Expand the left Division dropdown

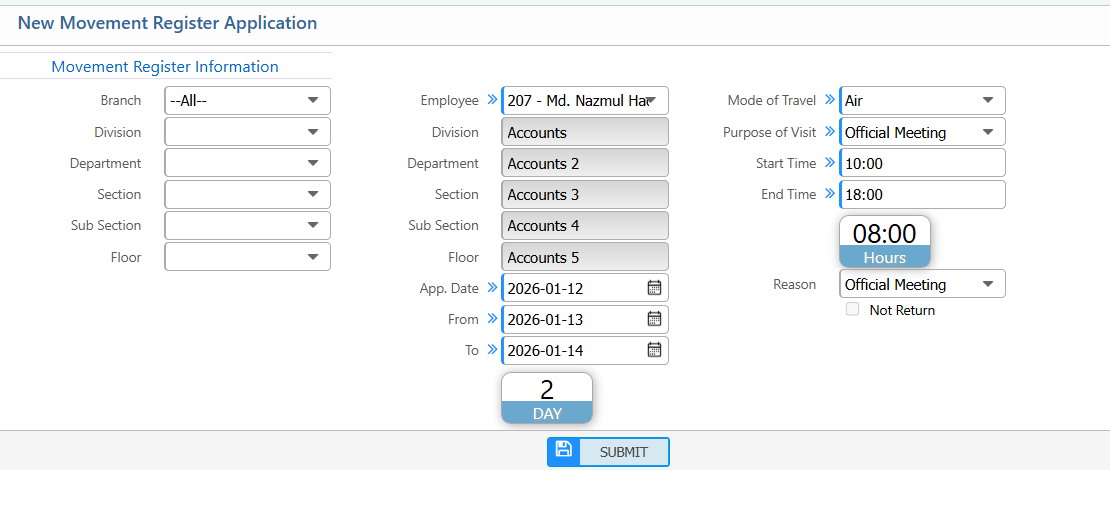pyautogui.click(x=247, y=132)
